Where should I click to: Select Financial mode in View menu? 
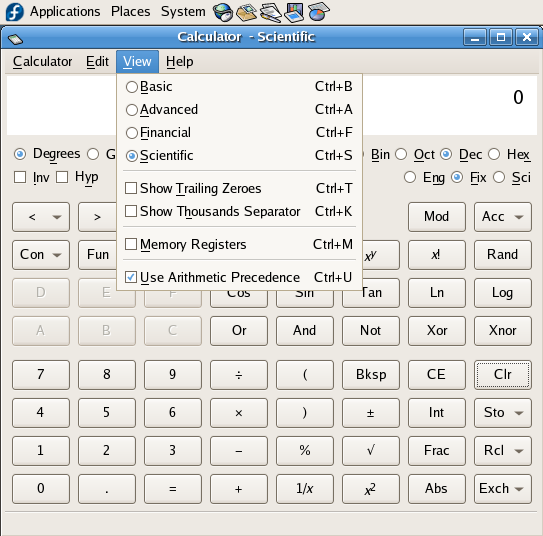(239, 133)
